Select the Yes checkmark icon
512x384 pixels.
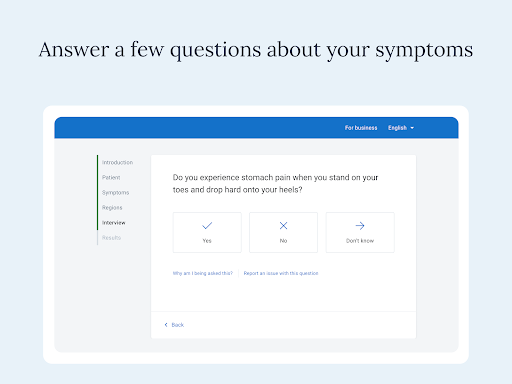tap(207, 226)
